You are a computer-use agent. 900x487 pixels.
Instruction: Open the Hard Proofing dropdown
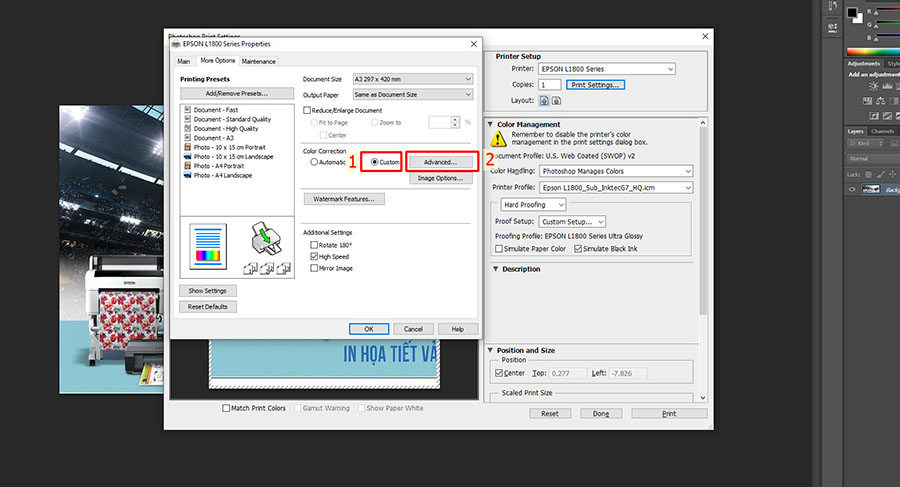point(533,204)
